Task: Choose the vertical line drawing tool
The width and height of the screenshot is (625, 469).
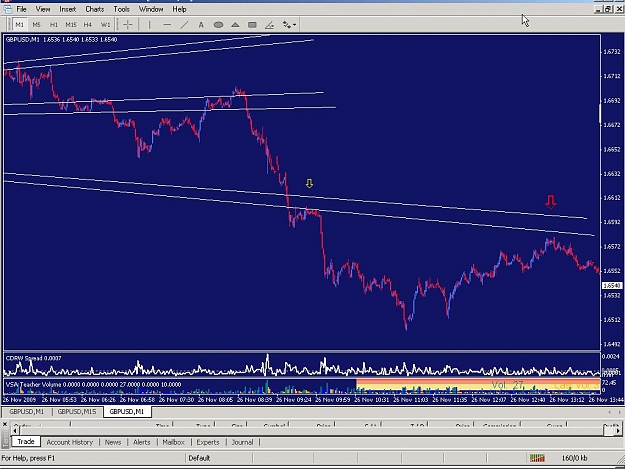Action: (149, 25)
